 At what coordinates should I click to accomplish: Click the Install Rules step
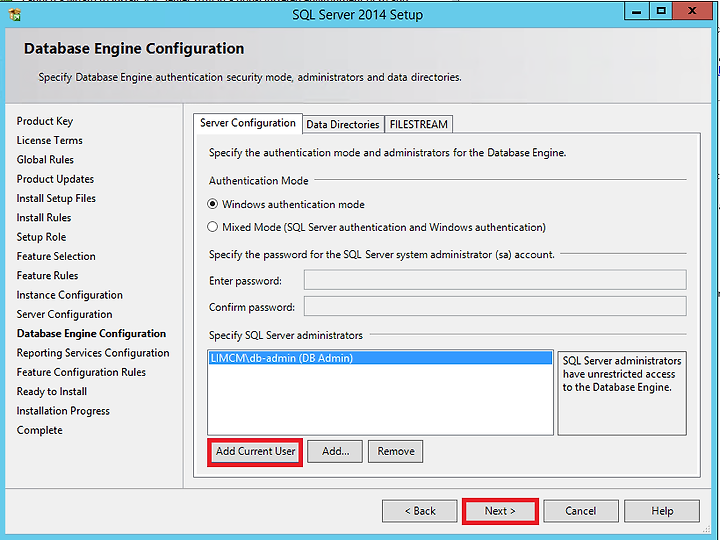(x=44, y=218)
